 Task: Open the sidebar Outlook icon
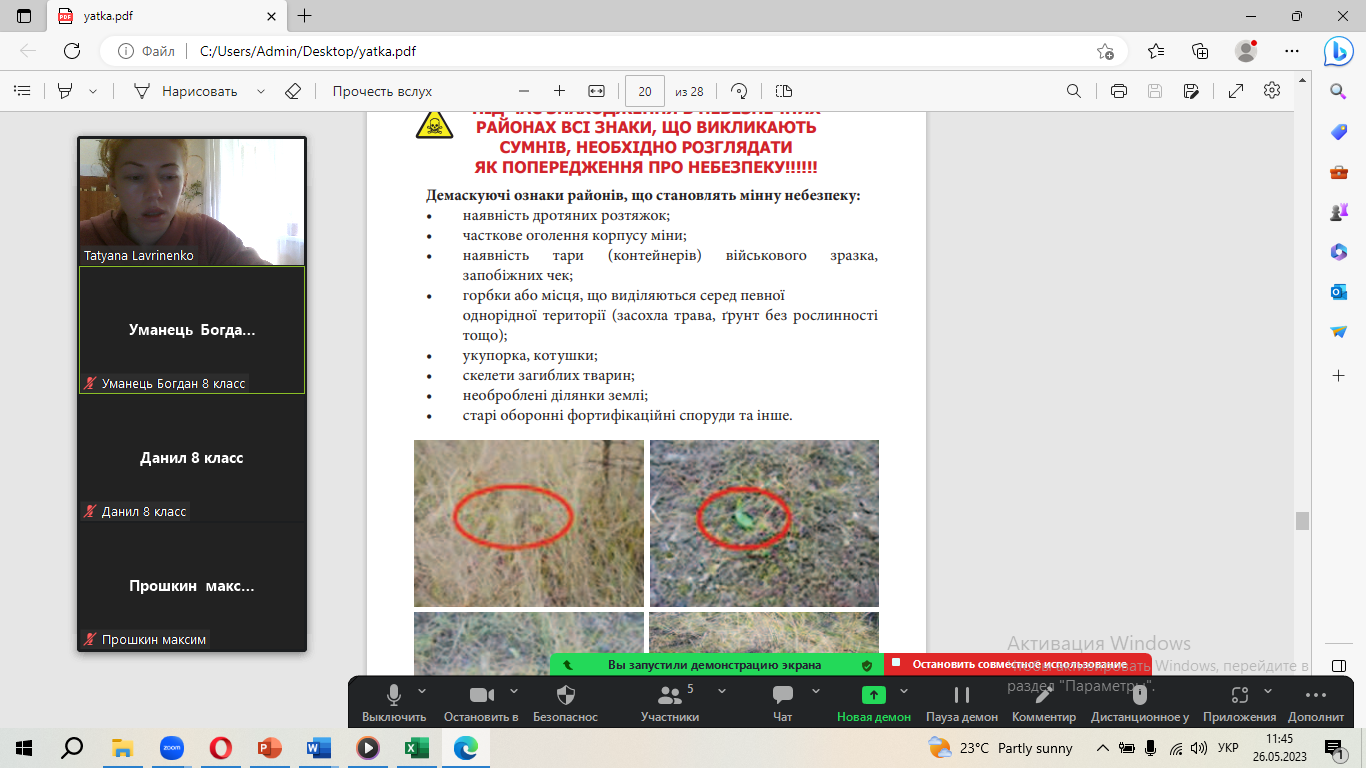click(1339, 292)
